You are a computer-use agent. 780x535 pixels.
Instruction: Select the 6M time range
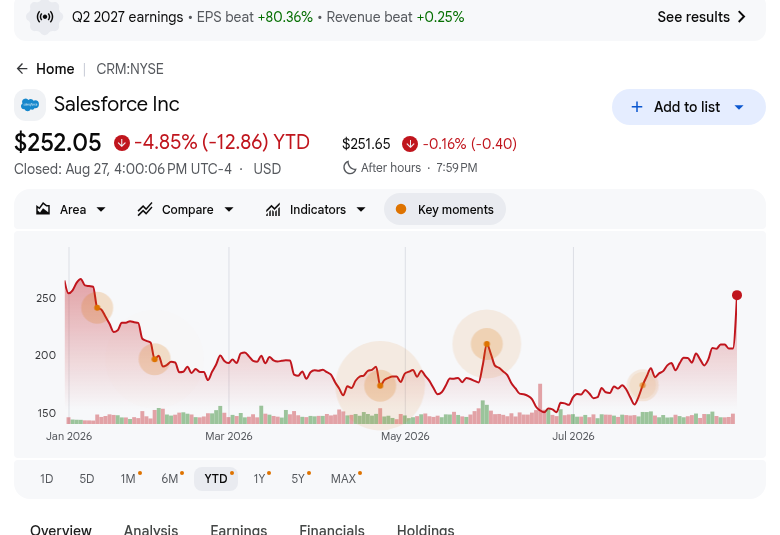pyautogui.click(x=171, y=479)
